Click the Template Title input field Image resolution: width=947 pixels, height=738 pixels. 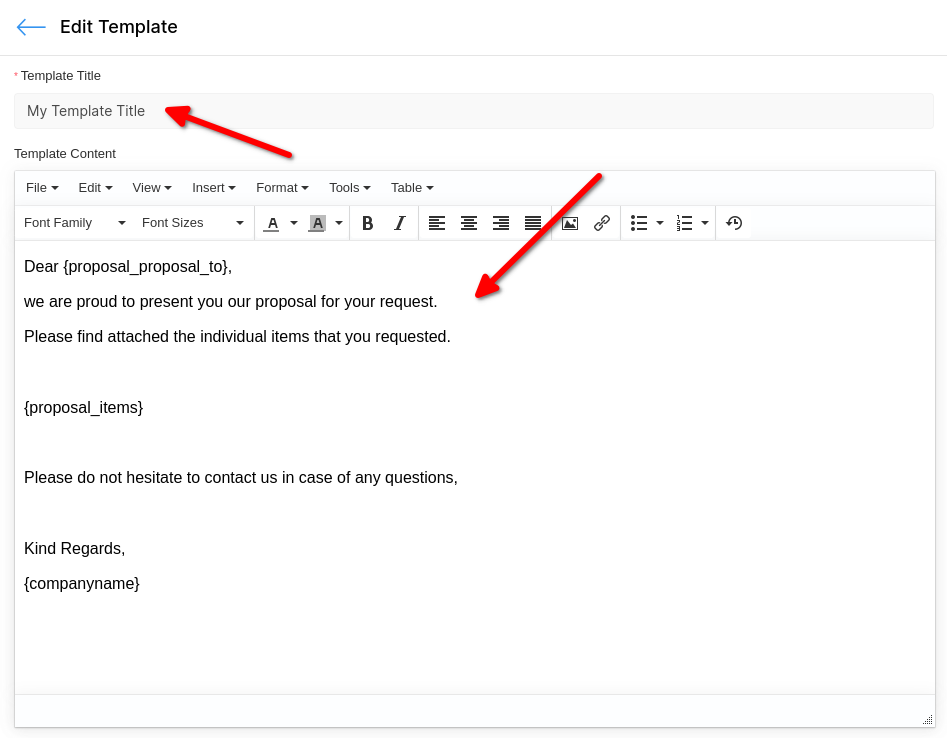[474, 111]
